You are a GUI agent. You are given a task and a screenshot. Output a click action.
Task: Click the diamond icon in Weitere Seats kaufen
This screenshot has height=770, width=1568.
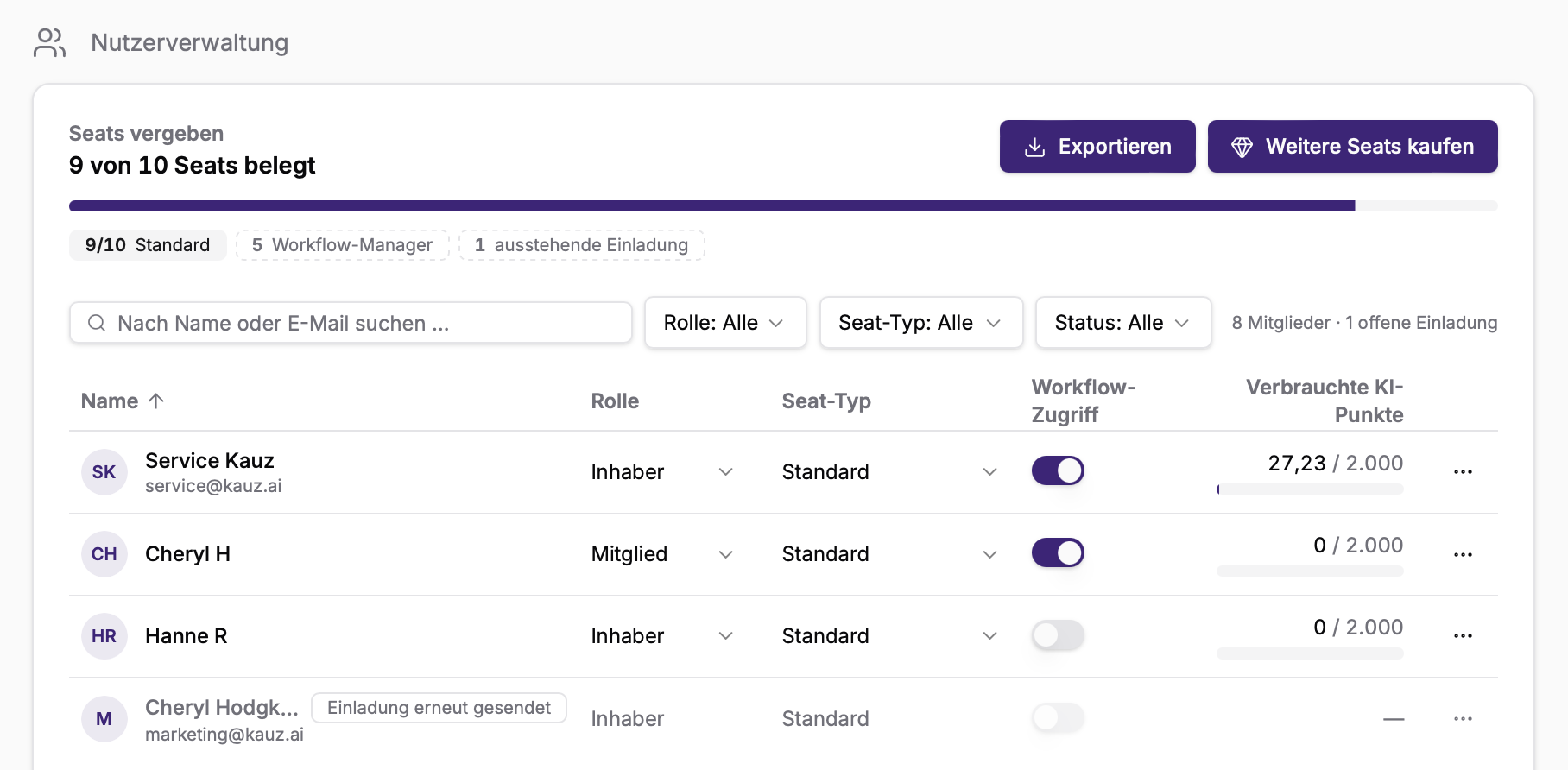pyautogui.click(x=1242, y=147)
